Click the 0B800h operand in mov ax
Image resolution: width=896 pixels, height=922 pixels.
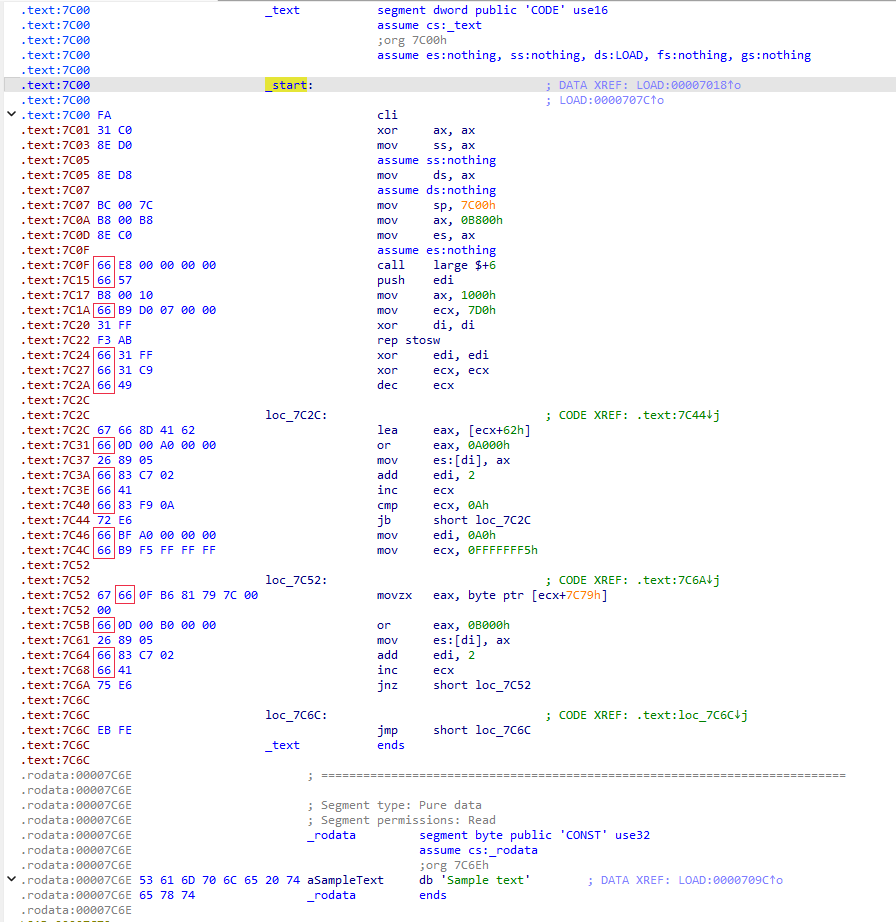tap(482, 220)
